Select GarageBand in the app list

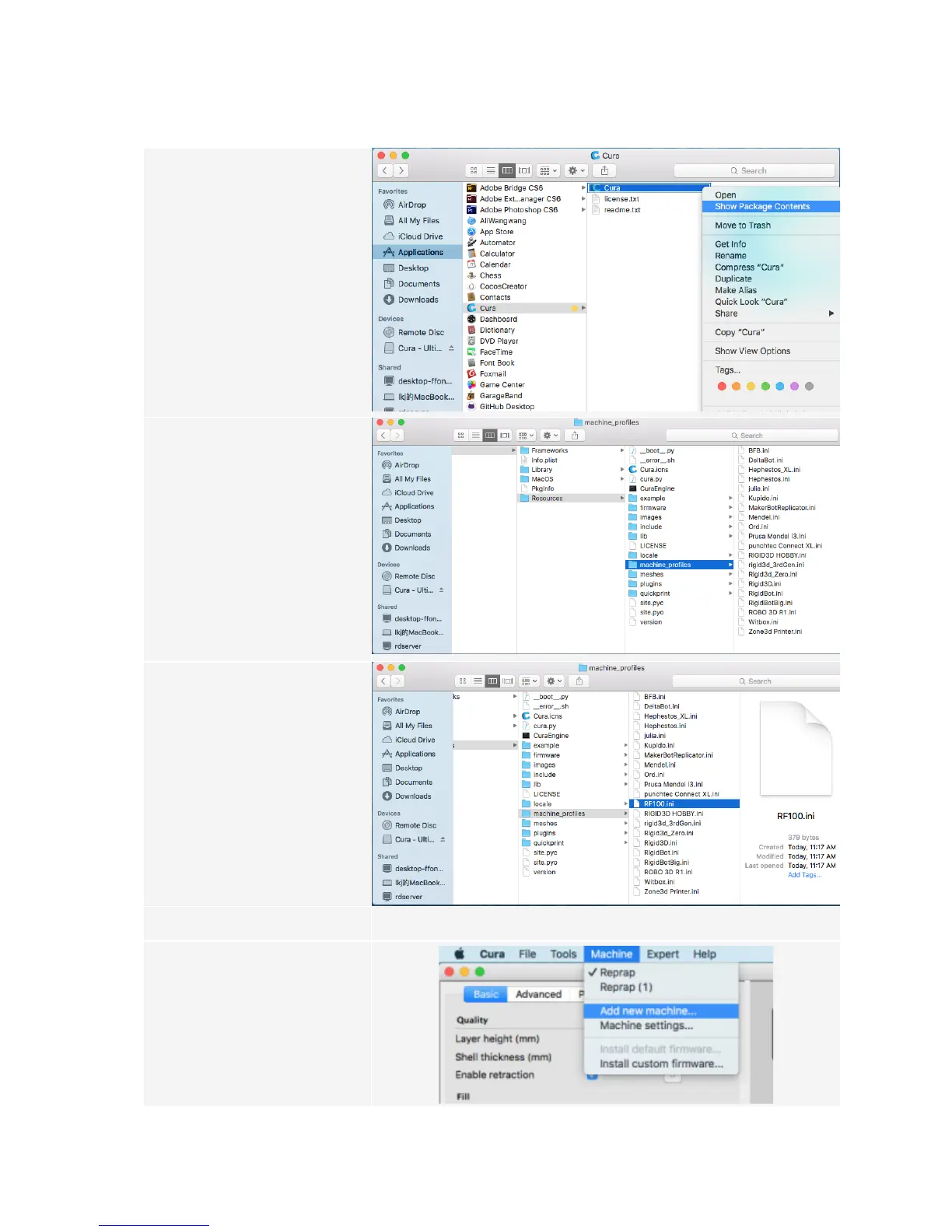click(x=501, y=395)
